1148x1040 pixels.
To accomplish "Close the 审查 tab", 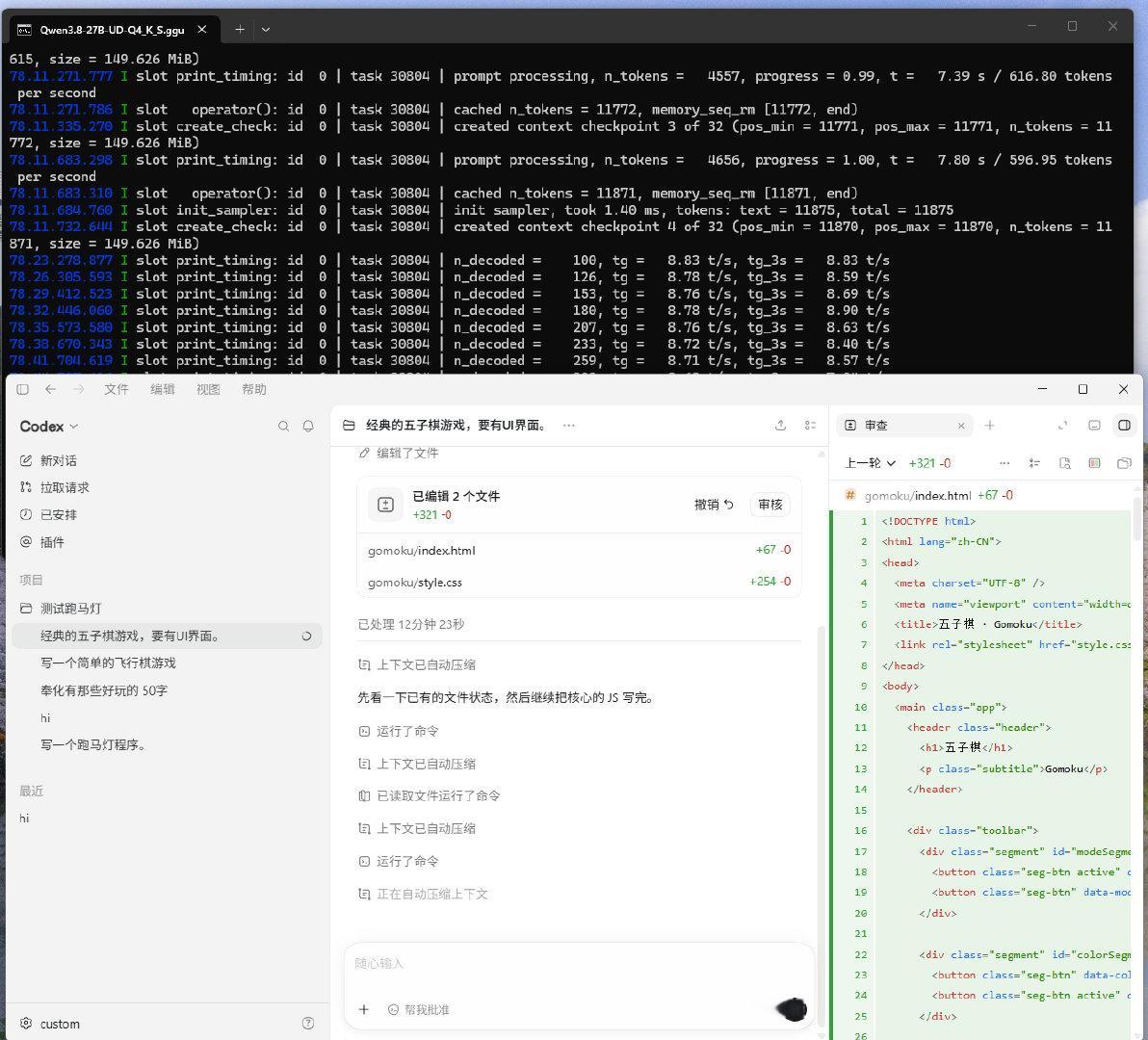I will pos(961,426).
